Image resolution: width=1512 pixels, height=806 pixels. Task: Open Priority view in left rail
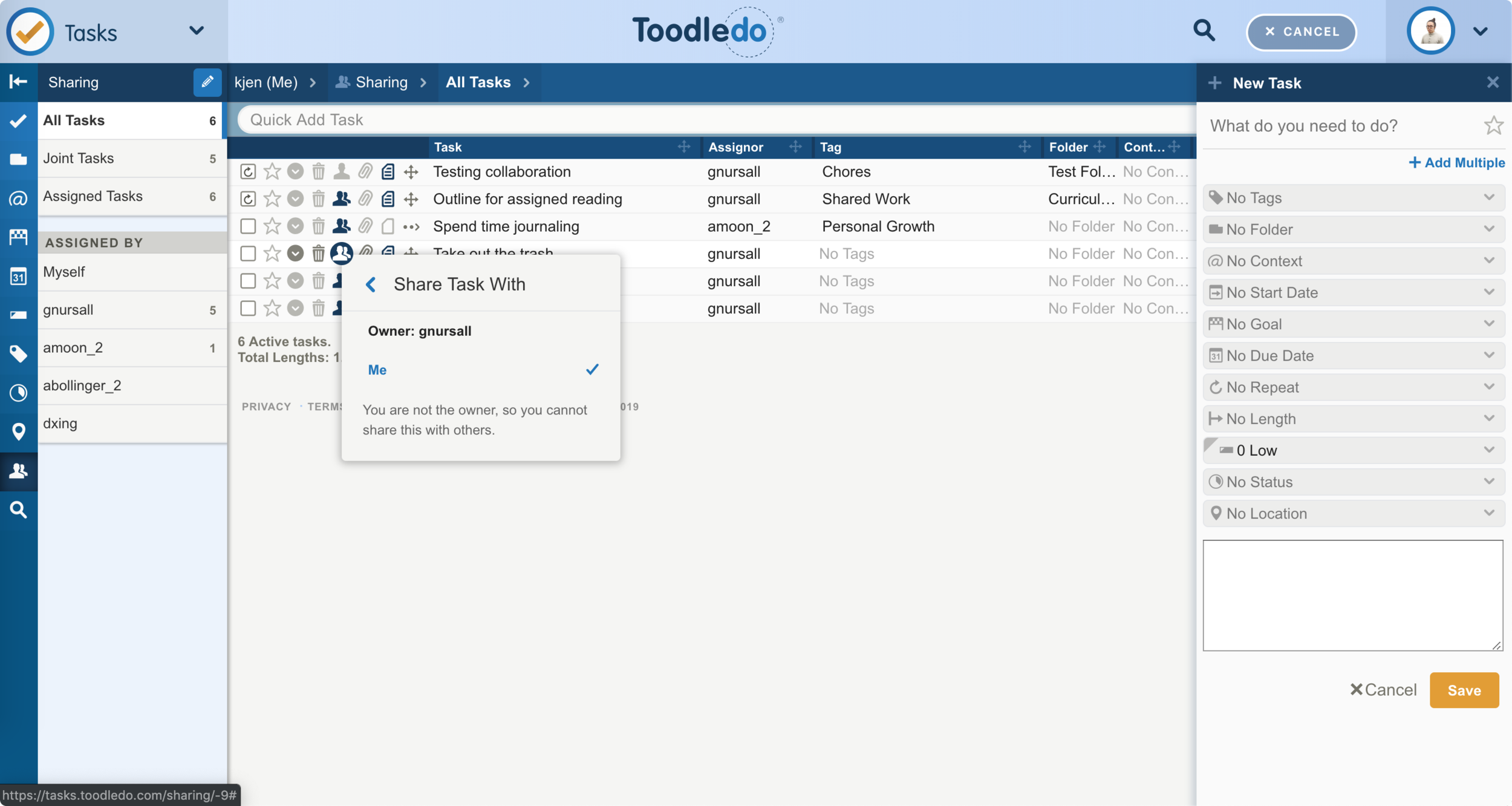[18, 315]
